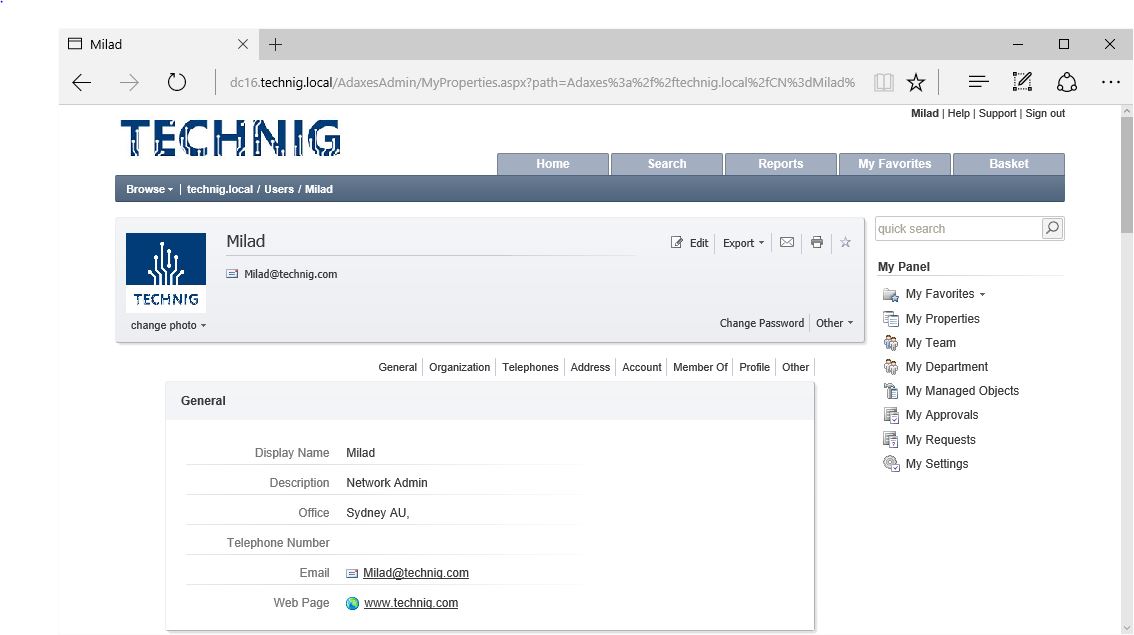Open the Home tab
The width and height of the screenshot is (1134, 635).
pyautogui.click(x=553, y=164)
